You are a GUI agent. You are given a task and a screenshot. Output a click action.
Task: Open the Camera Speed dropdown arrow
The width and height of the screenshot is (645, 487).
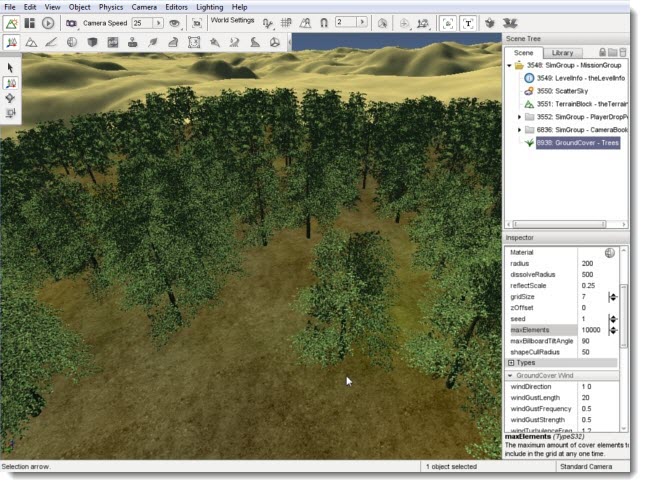(158, 22)
